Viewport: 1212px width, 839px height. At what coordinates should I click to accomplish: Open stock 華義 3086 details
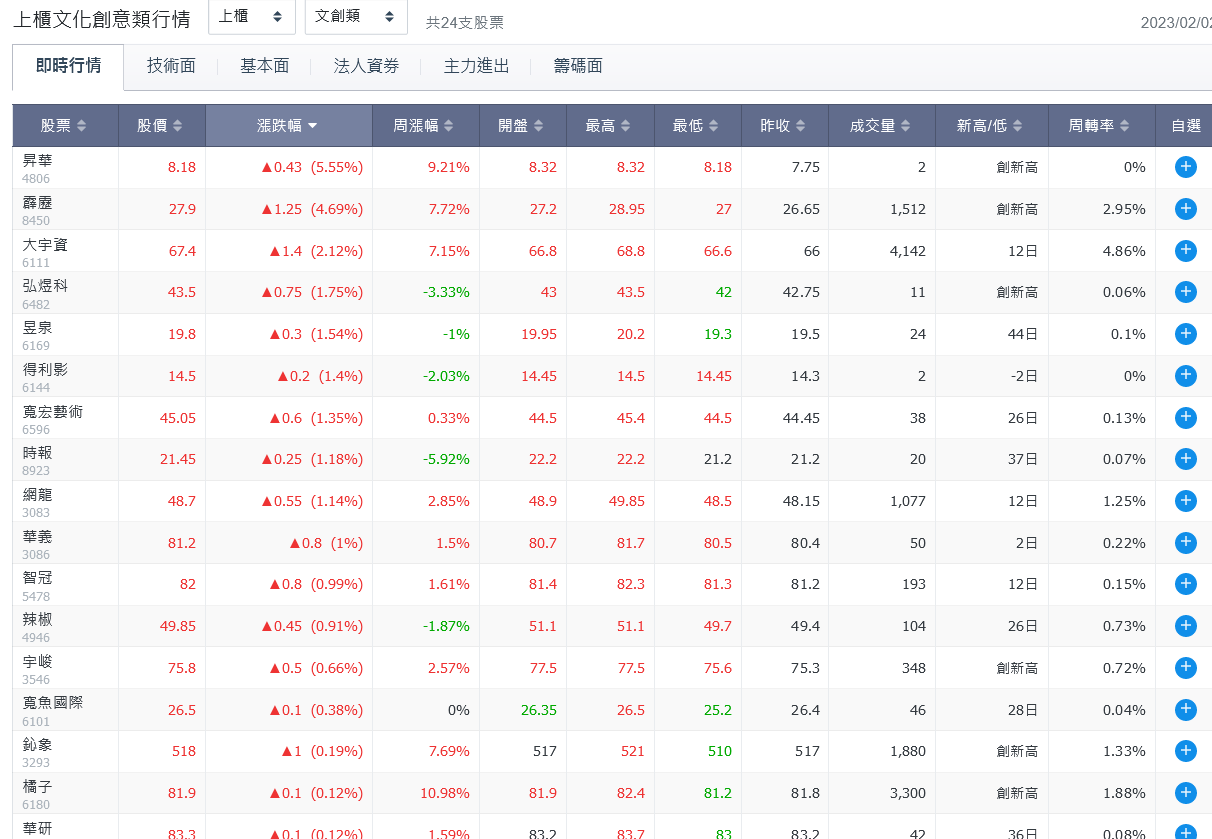coord(37,545)
